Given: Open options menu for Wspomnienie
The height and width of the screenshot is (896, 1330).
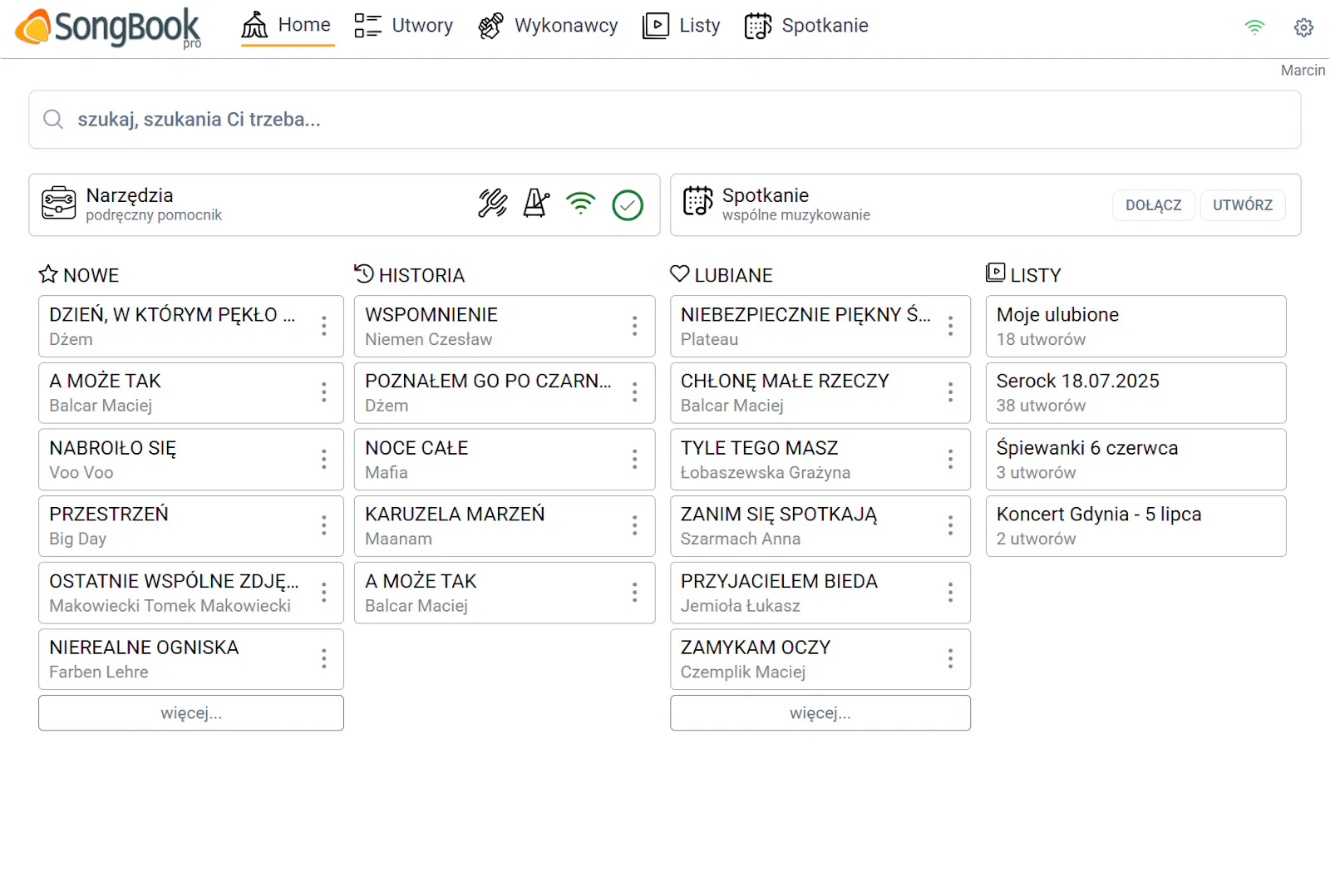Looking at the screenshot, I should [634, 326].
